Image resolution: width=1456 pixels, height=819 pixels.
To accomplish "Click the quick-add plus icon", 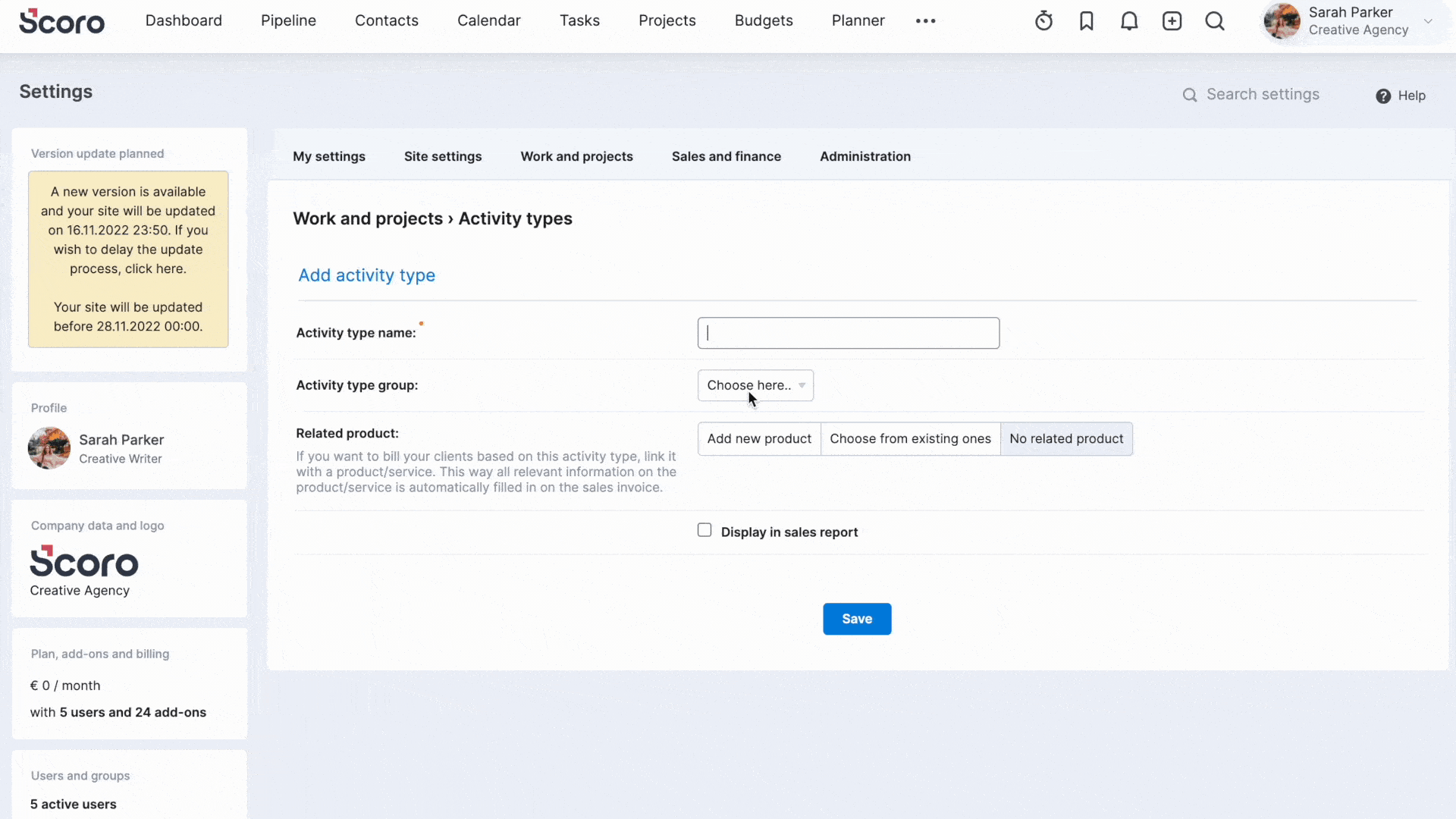I will (x=1172, y=20).
